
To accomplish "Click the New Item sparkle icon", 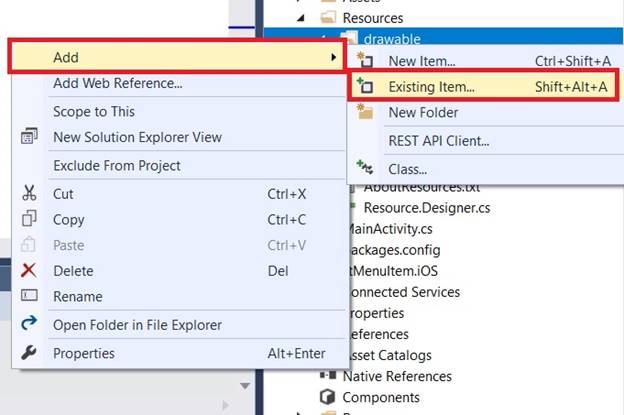I will (x=365, y=60).
